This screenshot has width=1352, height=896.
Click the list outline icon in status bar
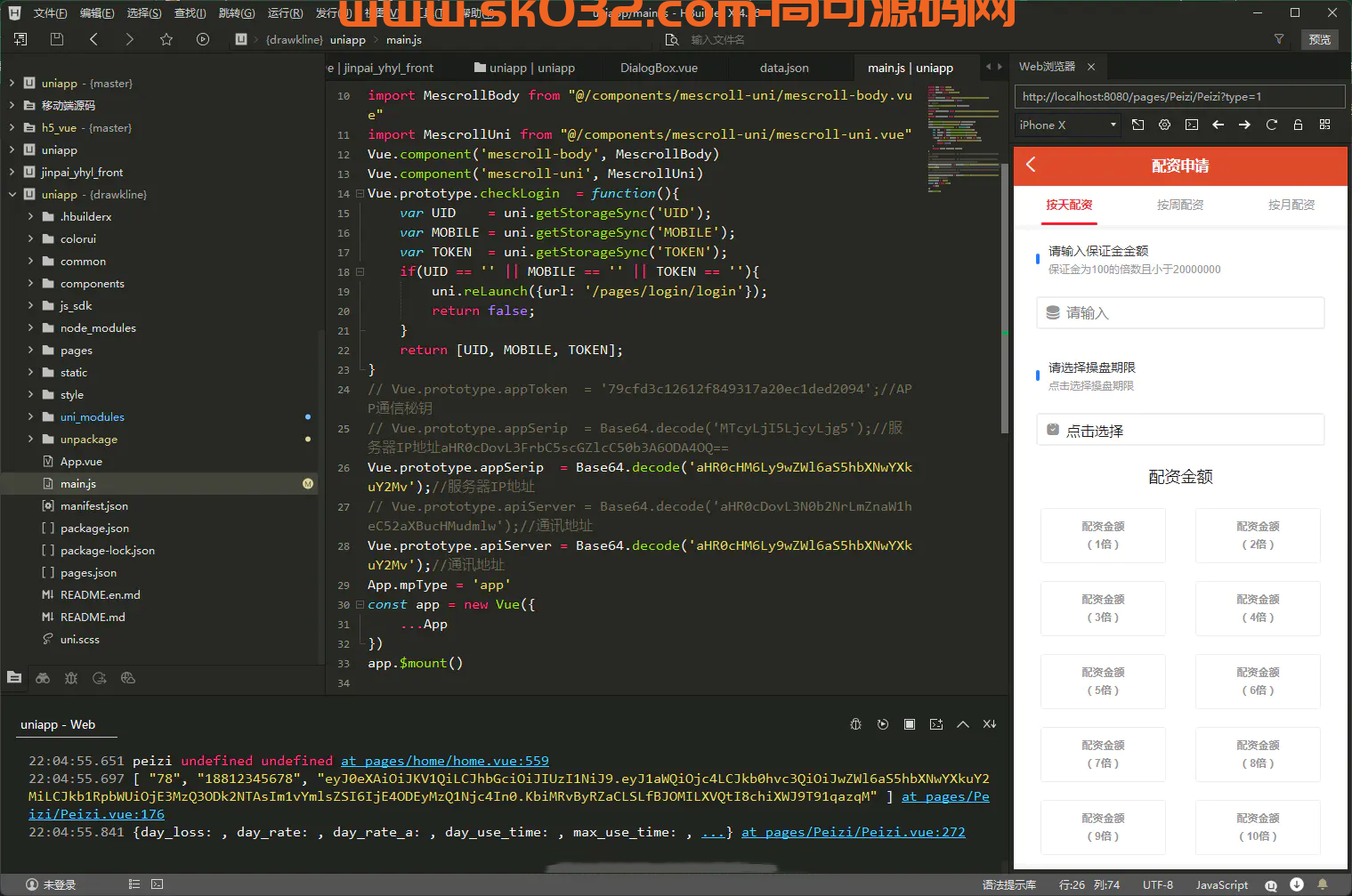pyautogui.click(x=134, y=884)
